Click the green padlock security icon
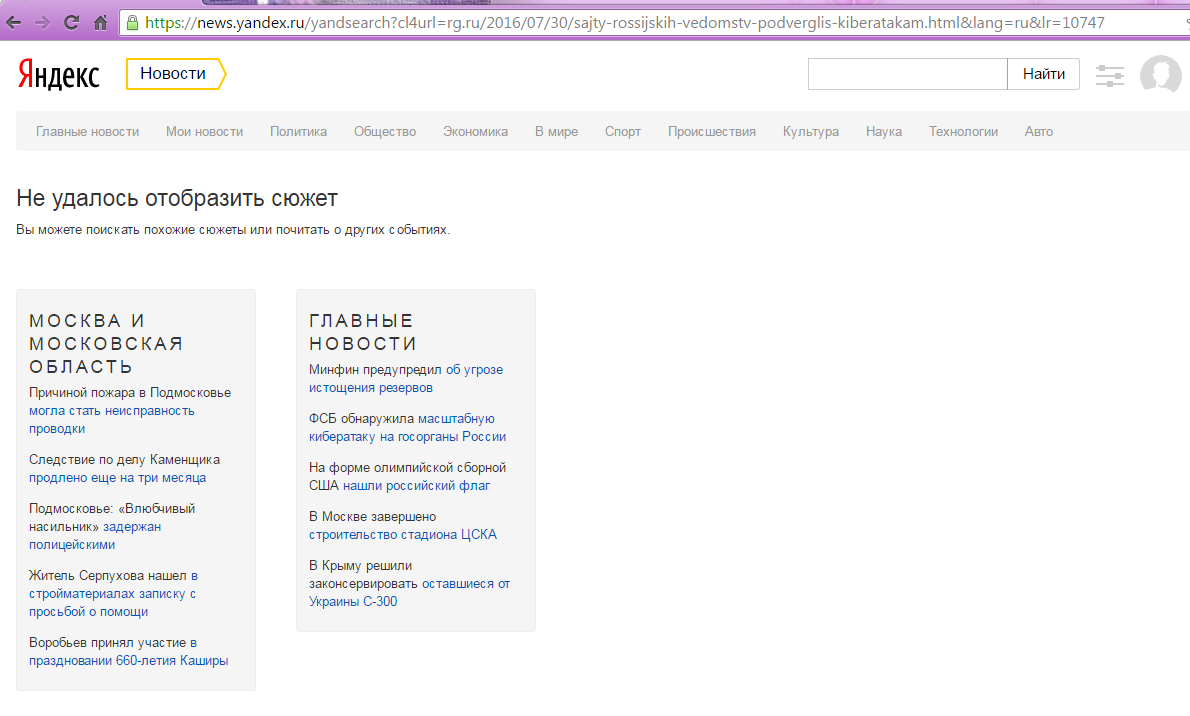The width and height of the screenshot is (1190, 716). pos(133,21)
